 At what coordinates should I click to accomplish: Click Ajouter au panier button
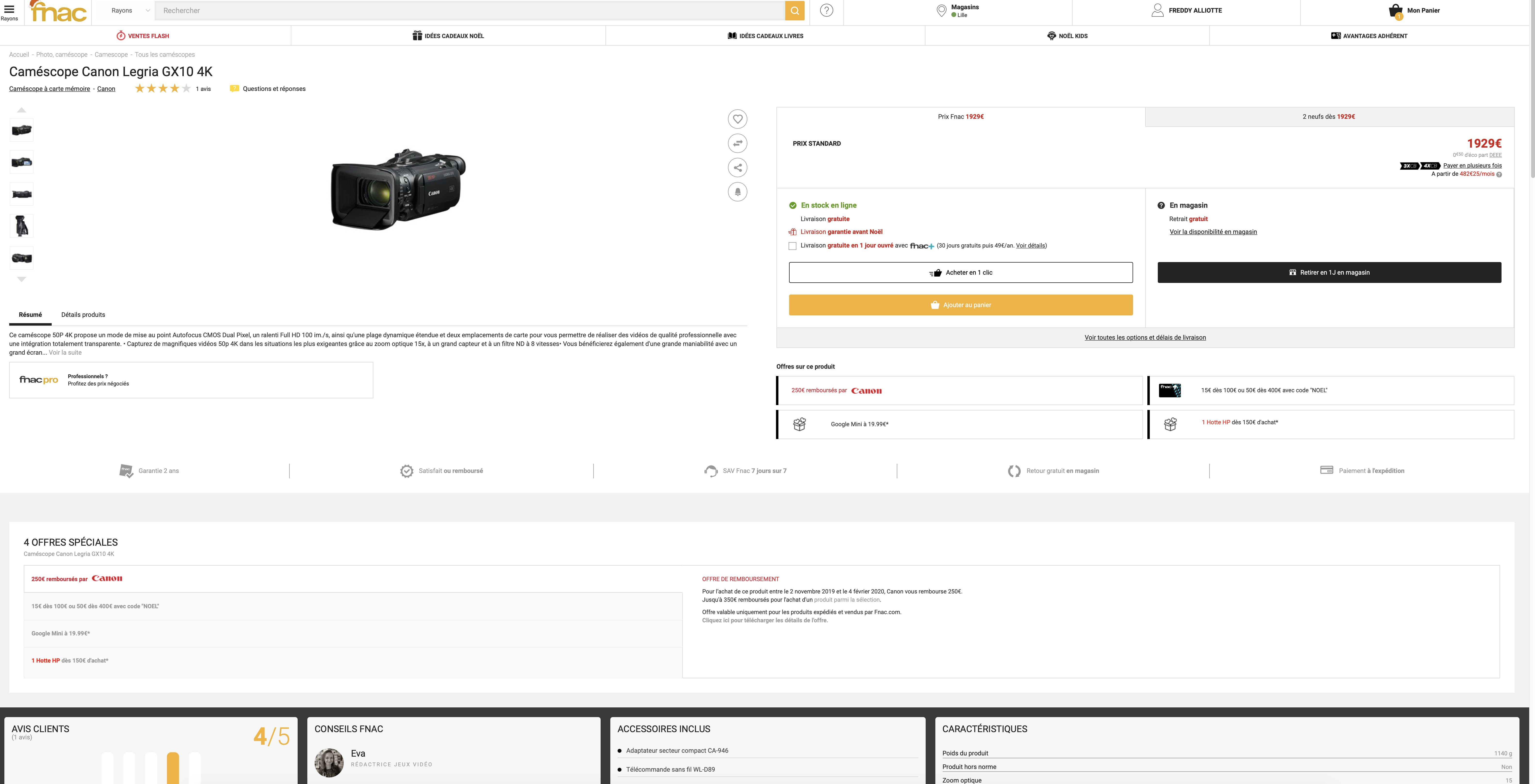pos(961,305)
